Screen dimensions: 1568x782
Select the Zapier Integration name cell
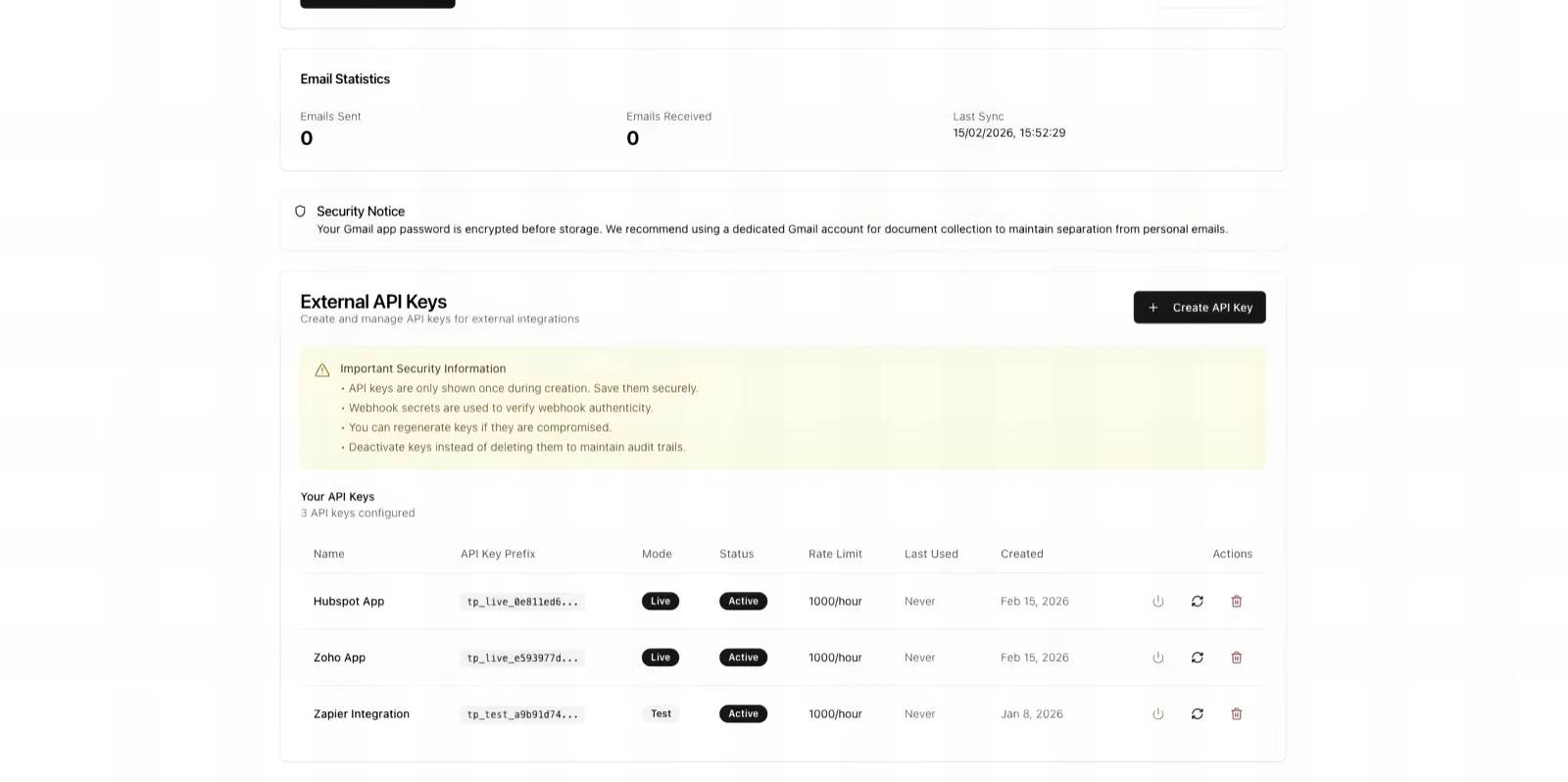point(362,714)
